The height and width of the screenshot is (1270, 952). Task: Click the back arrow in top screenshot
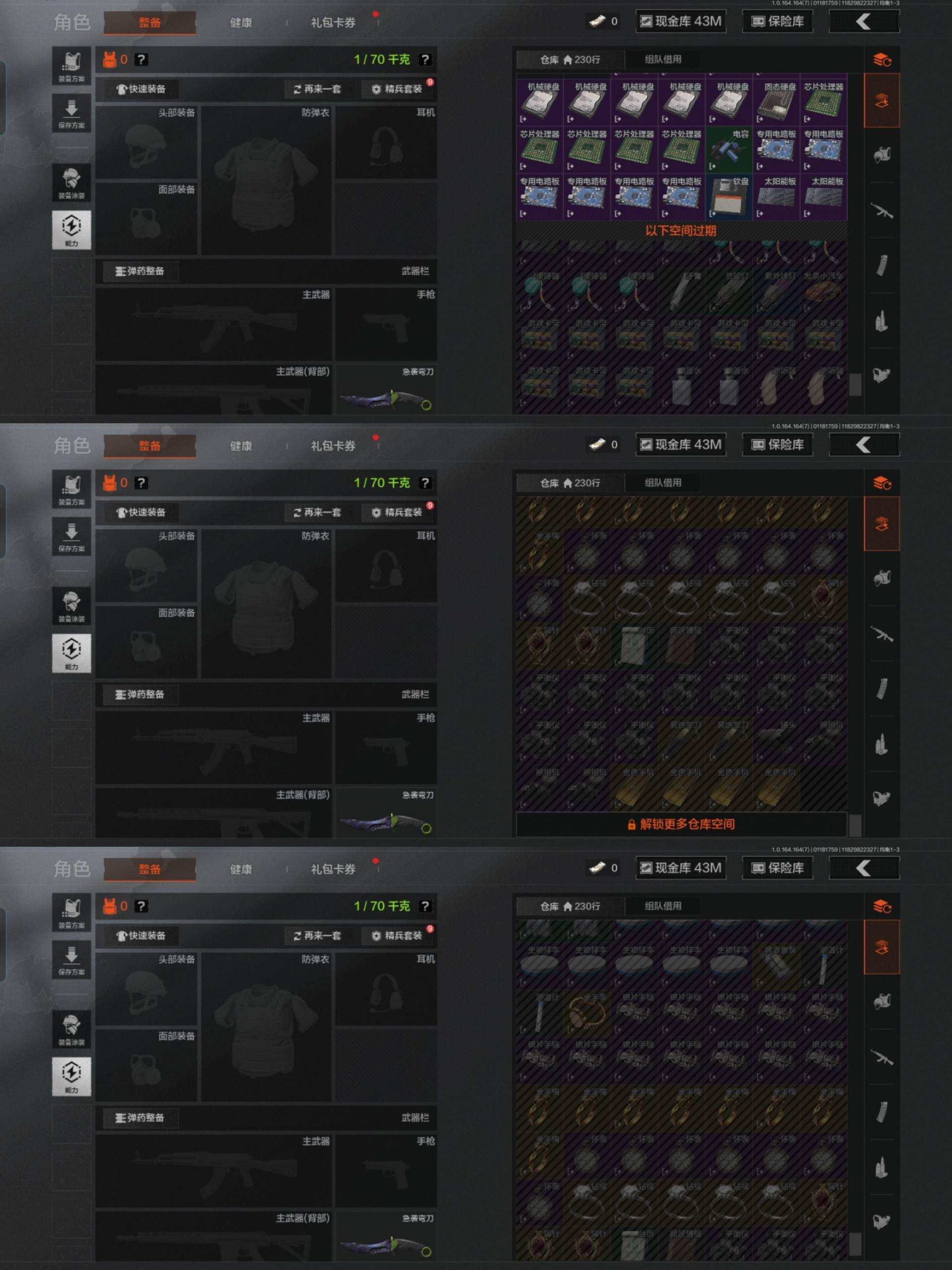864,21
